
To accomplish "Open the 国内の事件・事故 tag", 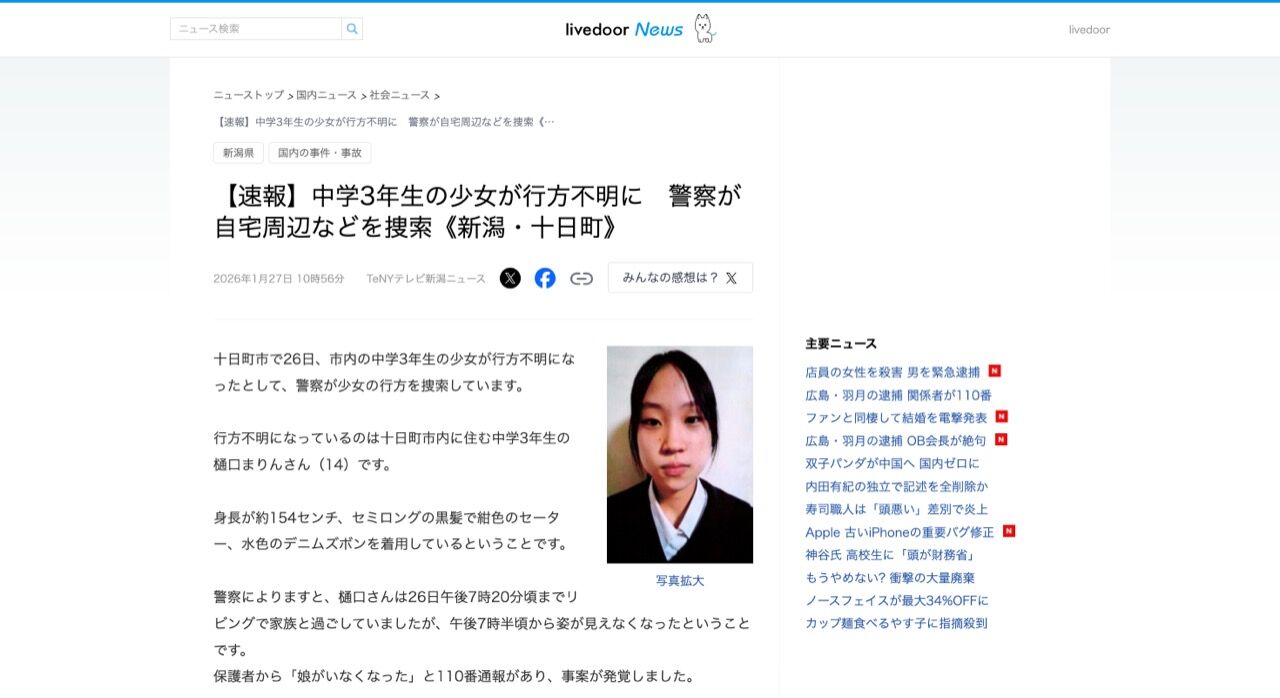I will tap(320, 153).
